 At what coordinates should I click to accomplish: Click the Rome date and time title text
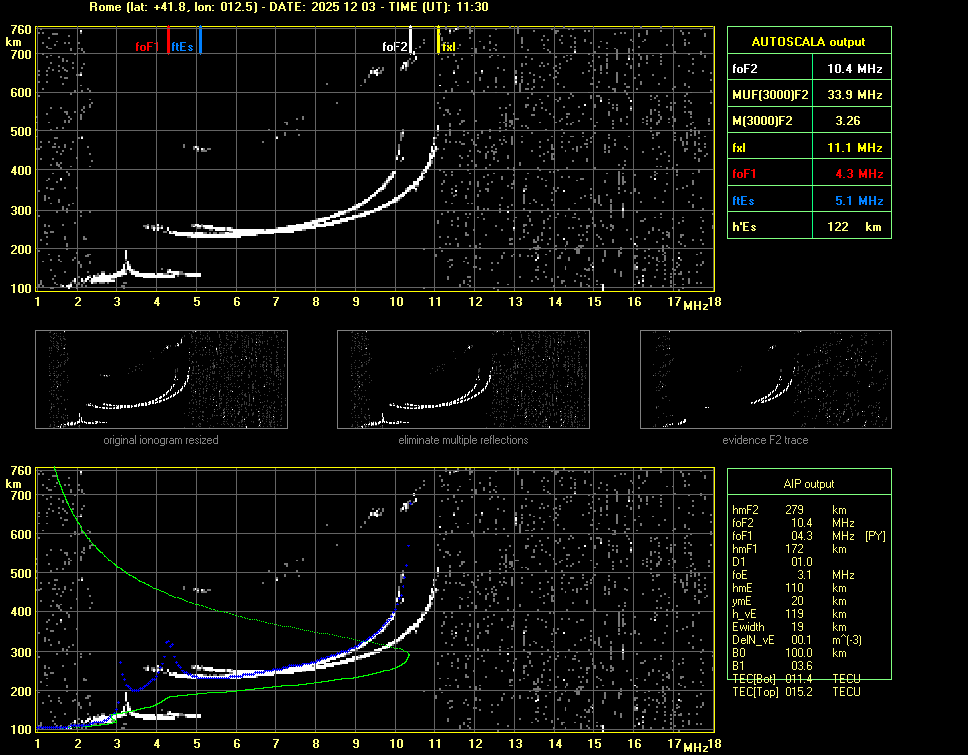coord(289,7)
